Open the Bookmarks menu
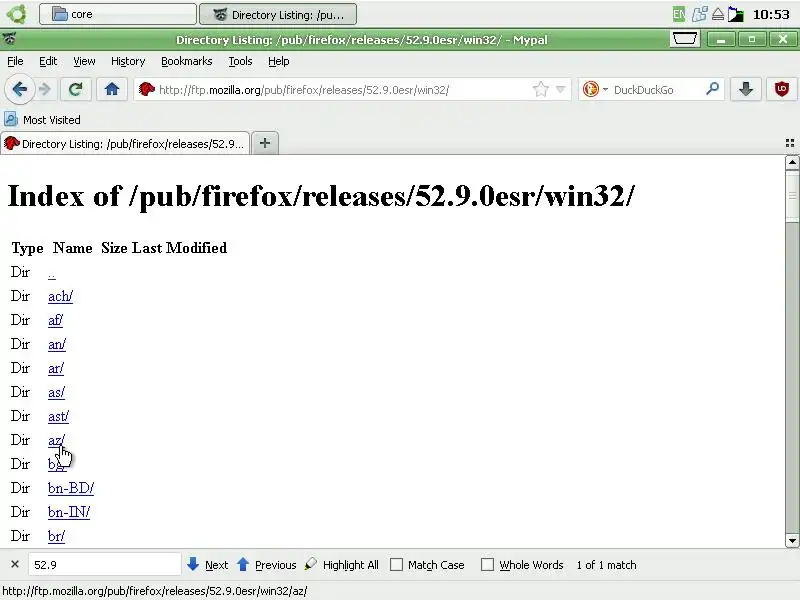The width and height of the screenshot is (800, 600). [187, 61]
